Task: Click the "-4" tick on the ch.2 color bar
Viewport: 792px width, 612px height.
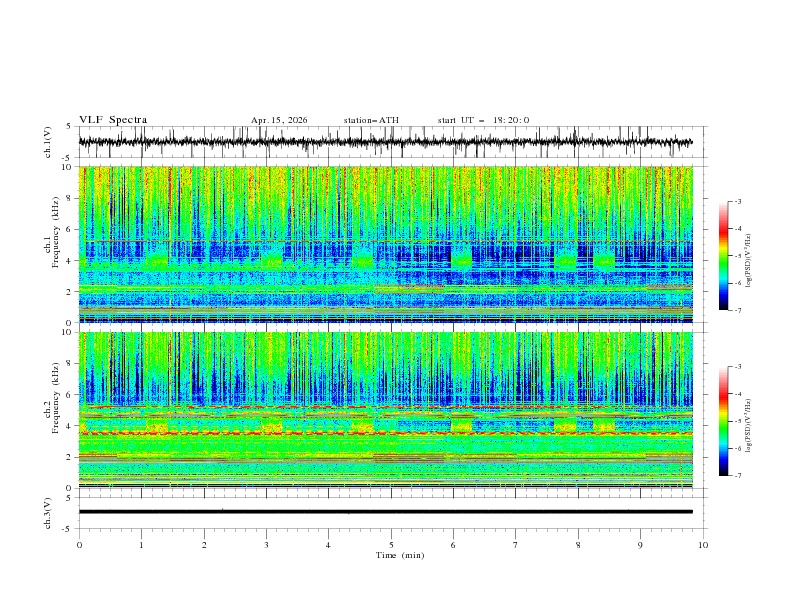Action: pos(737,394)
